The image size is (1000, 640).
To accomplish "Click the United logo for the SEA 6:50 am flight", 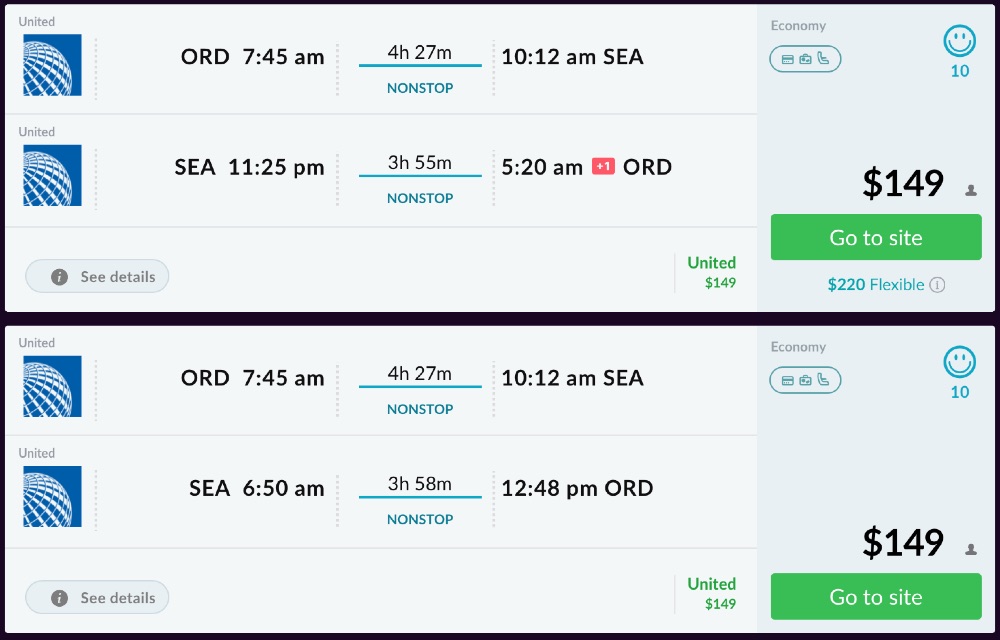I will [x=52, y=496].
